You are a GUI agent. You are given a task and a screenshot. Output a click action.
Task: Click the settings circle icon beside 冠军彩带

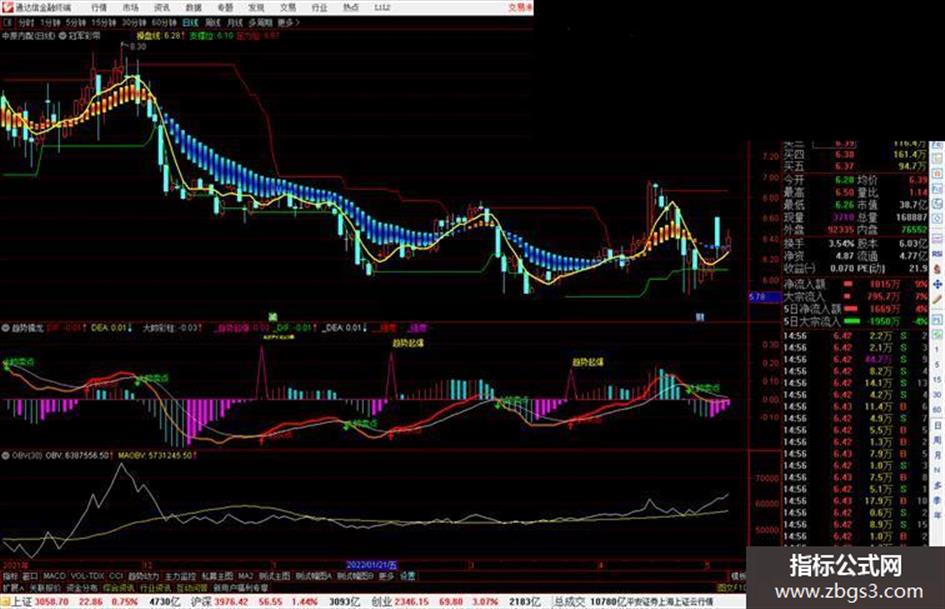(x=61, y=36)
